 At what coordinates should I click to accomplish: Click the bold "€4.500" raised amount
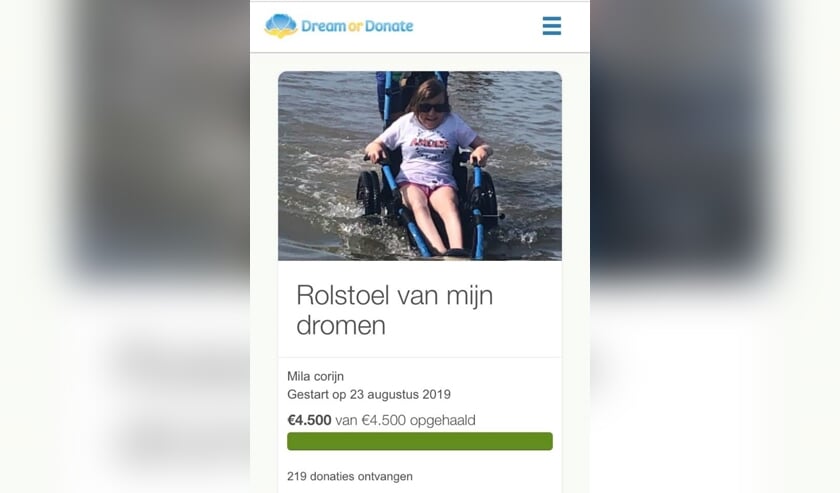point(309,420)
